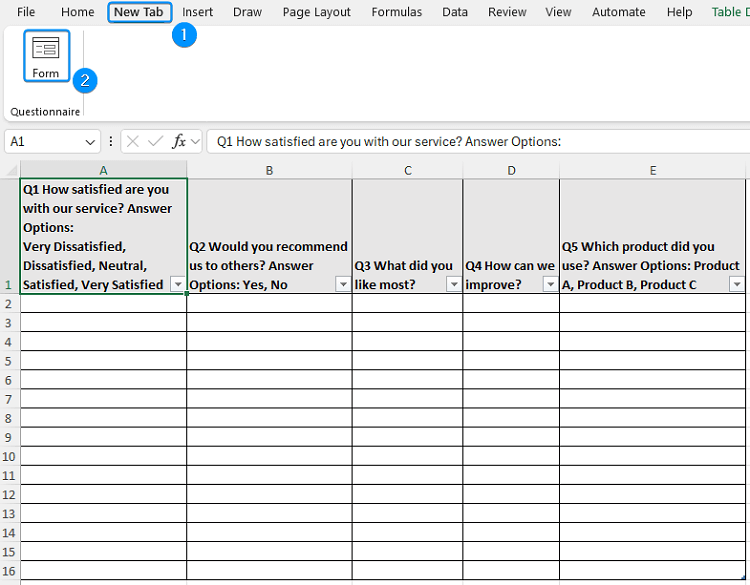Open Insert Function fx button
The image size is (750, 585).
pos(179,142)
